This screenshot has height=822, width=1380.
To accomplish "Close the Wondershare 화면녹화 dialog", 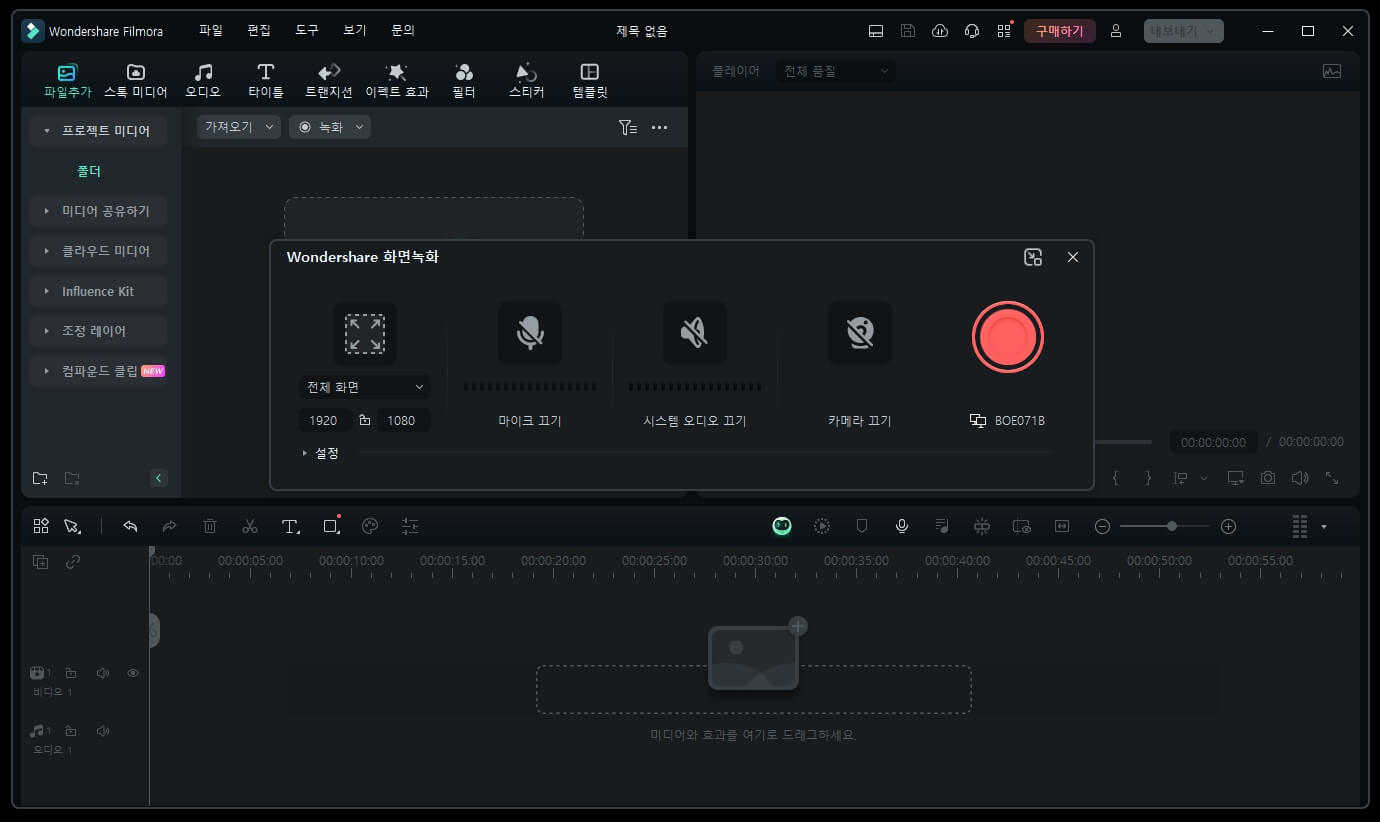I will pyautogui.click(x=1073, y=257).
